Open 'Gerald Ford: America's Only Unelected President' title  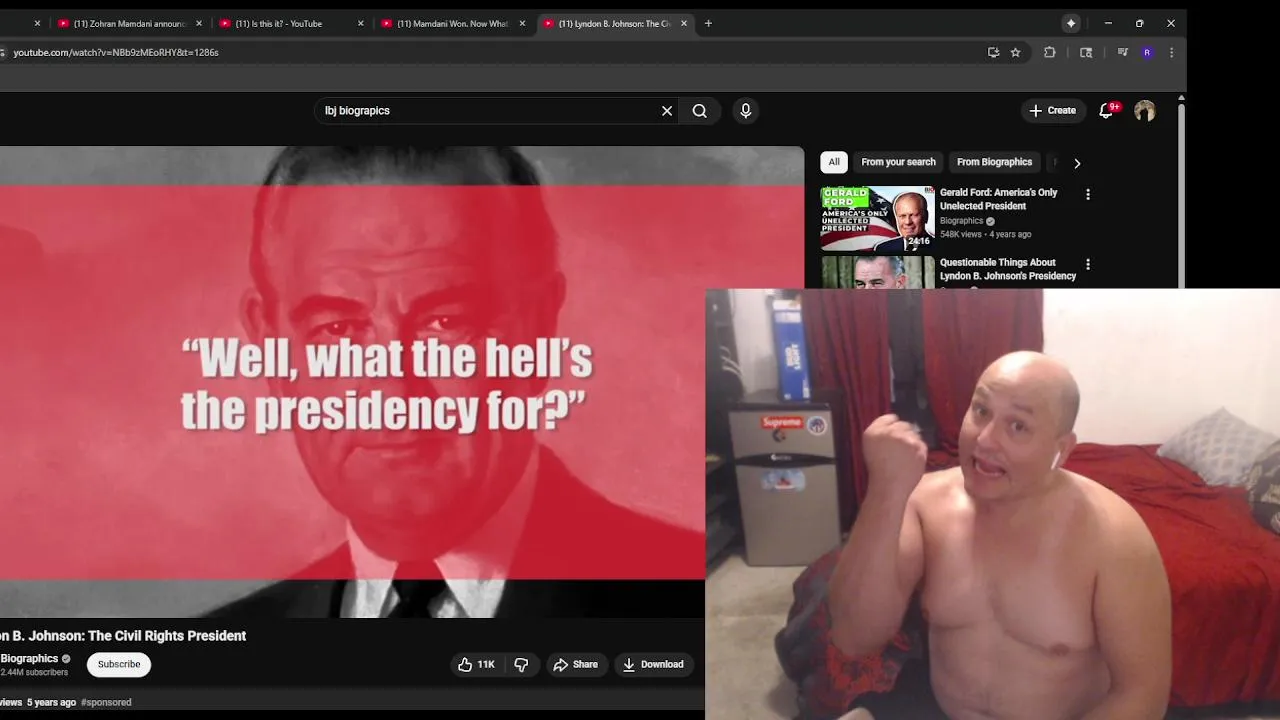point(998,199)
